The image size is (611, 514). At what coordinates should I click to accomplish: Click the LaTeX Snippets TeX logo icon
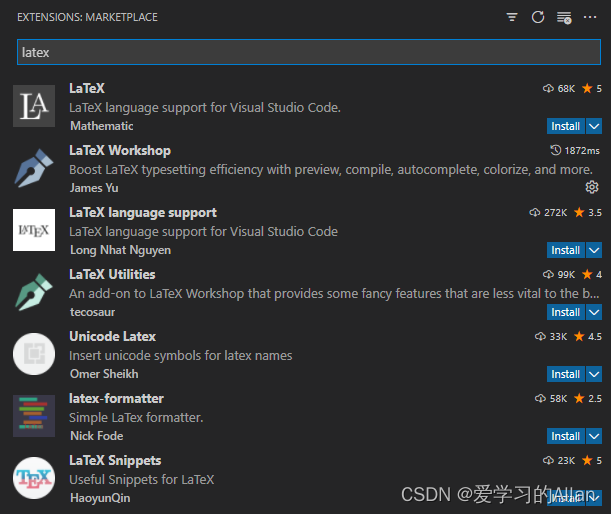[34, 478]
